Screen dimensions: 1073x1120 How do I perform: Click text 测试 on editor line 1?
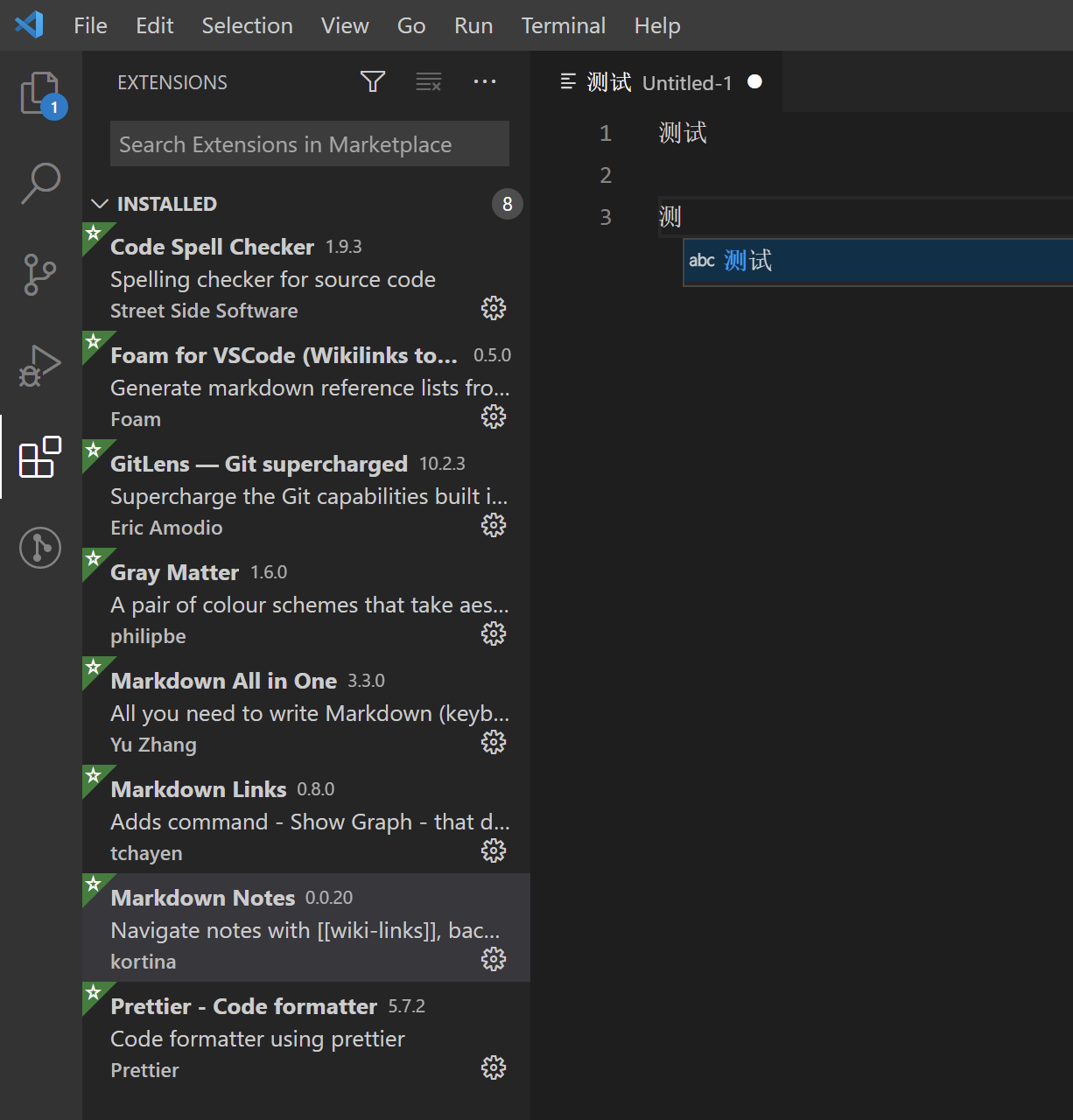[683, 133]
